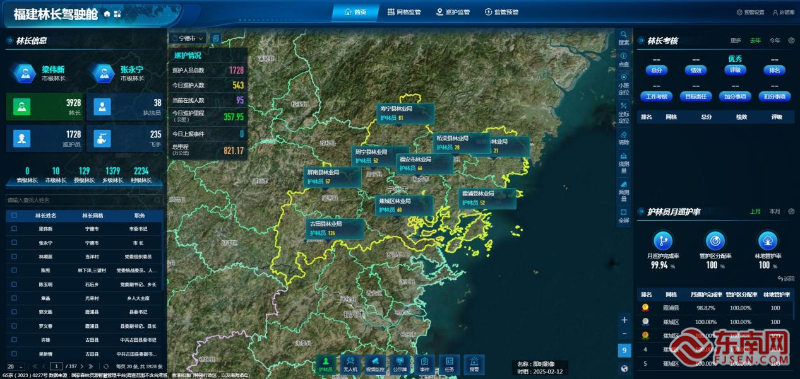Go to next page in pagination
Image resolution: width=800 pixels, height=379 pixels.
[81, 366]
